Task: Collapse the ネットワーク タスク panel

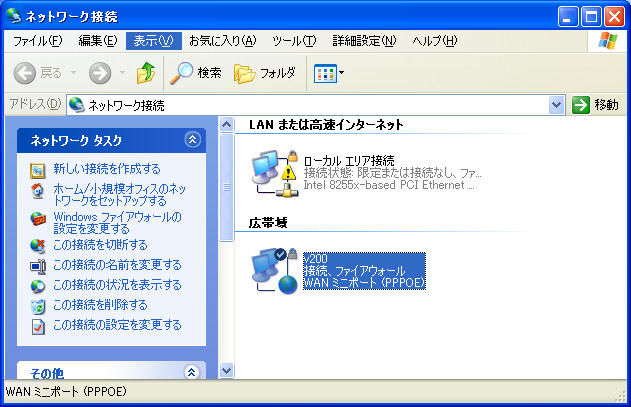Action: coord(193,140)
